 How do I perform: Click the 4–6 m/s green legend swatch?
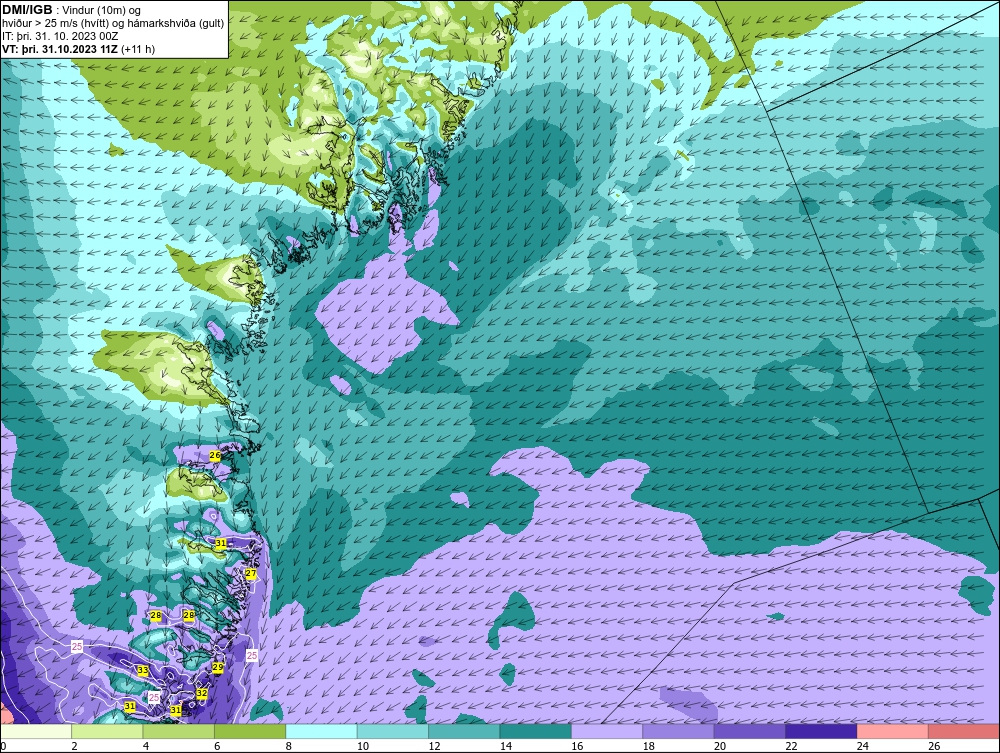[x=179, y=731]
